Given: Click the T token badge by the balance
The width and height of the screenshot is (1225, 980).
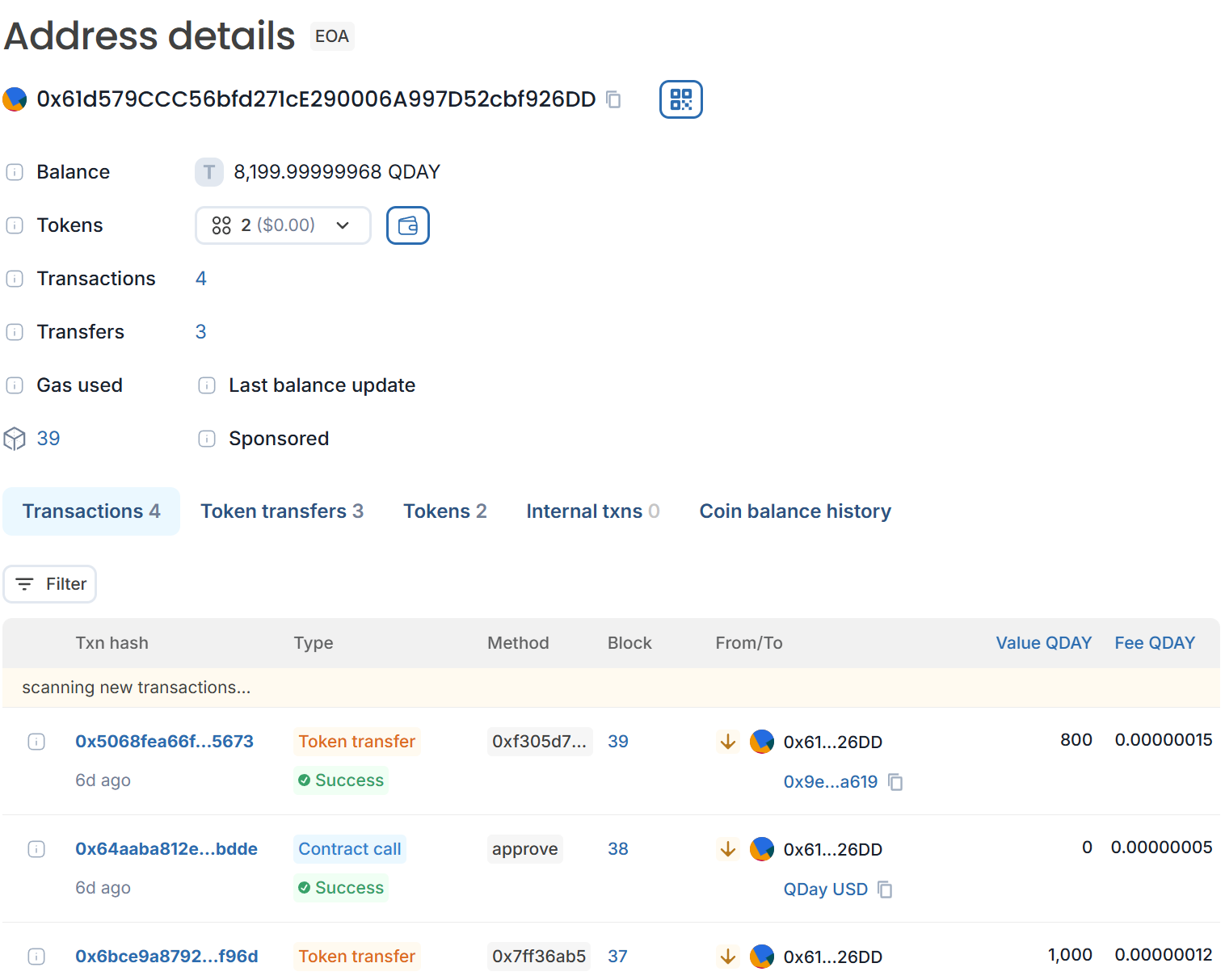Looking at the screenshot, I should [x=209, y=172].
